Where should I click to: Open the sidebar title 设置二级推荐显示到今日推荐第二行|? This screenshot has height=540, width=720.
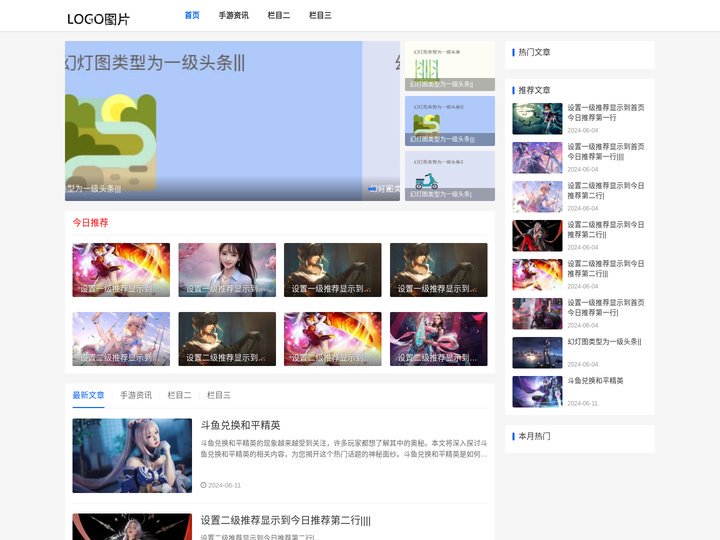606,191
